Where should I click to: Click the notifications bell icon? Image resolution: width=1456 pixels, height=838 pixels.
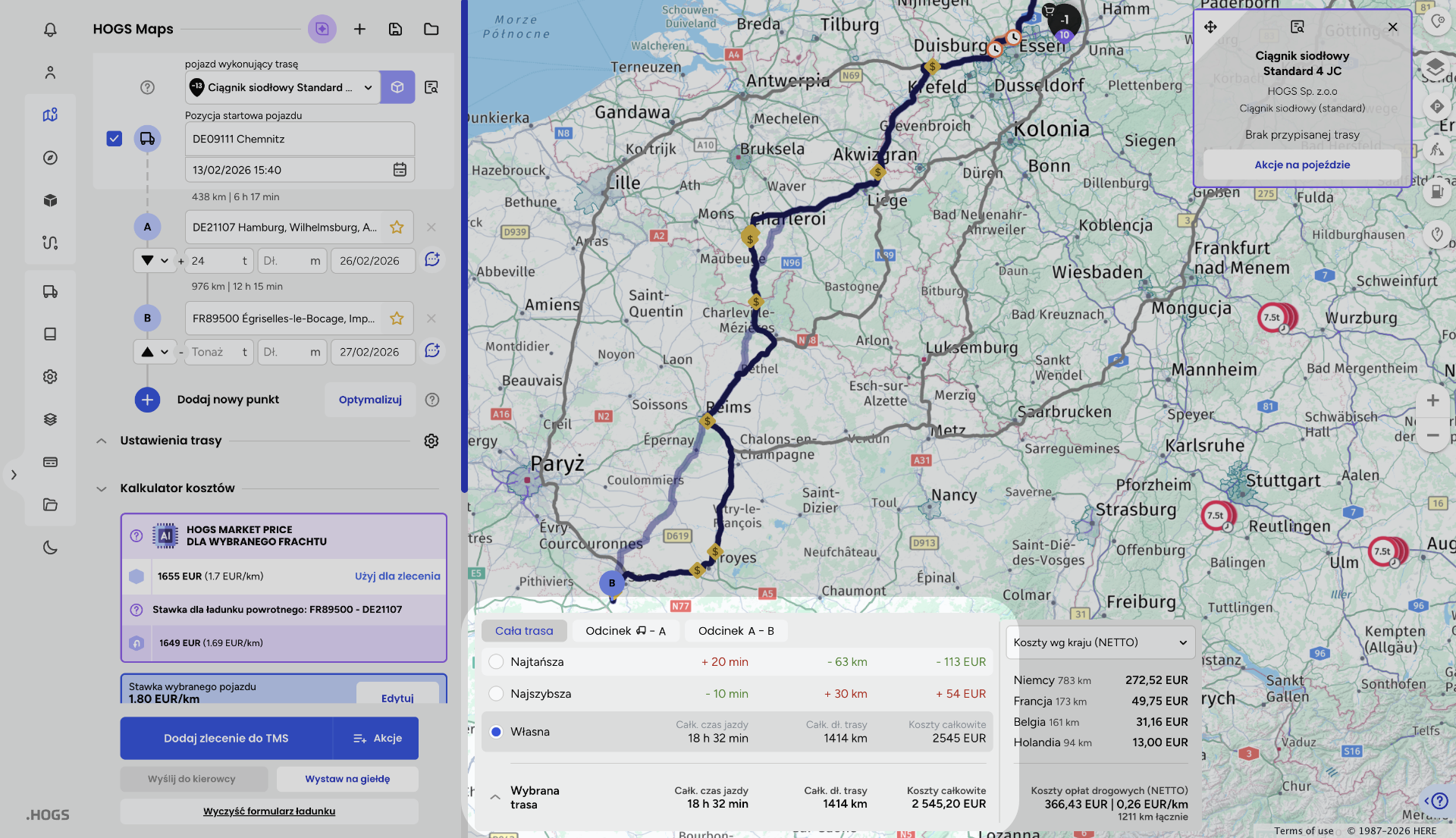(x=50, y=30)
